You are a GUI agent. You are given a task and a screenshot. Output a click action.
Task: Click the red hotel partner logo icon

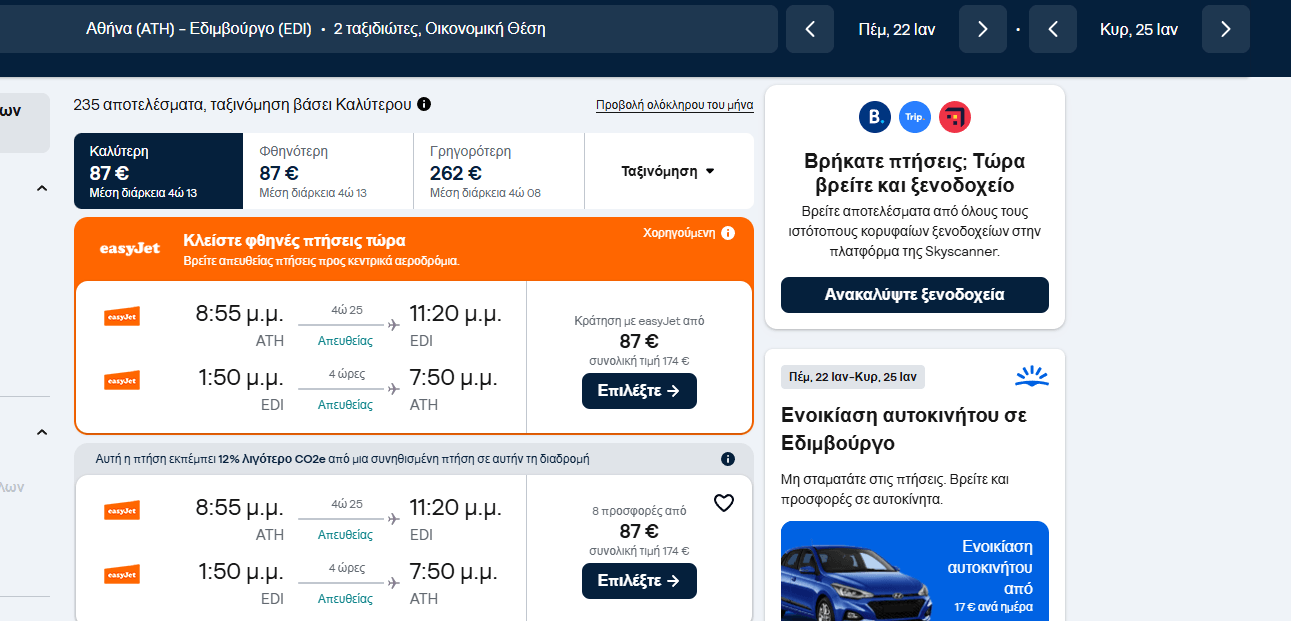pos(955,117)
